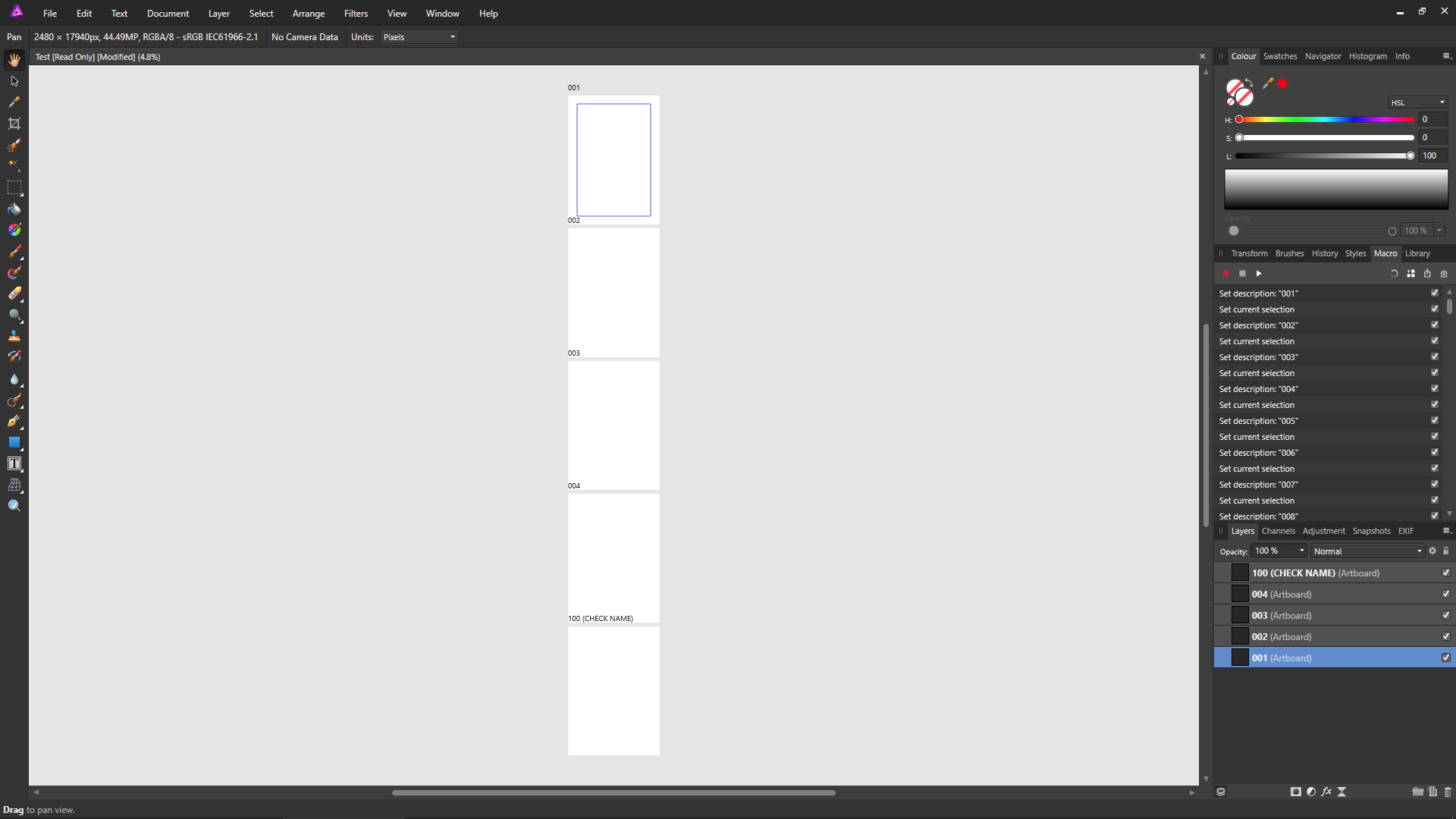Open the Units dropdown showing Pixels
Screen dimensions: 1456x819
point(419,37)
